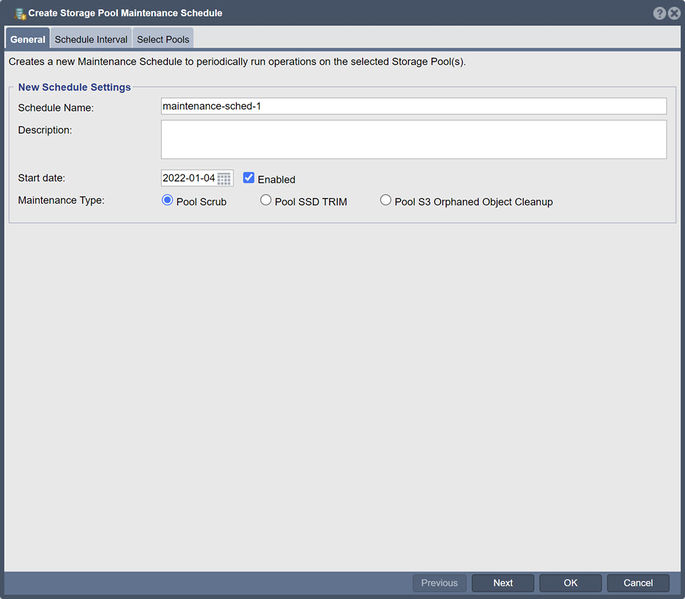The height and width of the screenshot is (599, 685).
Task: Click the Description label
Action: coord(45,130)
